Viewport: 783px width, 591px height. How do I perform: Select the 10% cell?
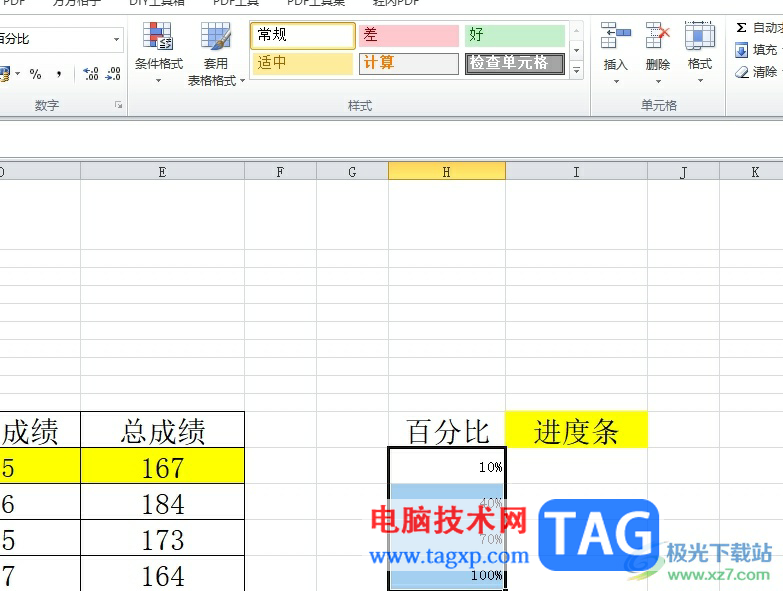coord(447,466)
